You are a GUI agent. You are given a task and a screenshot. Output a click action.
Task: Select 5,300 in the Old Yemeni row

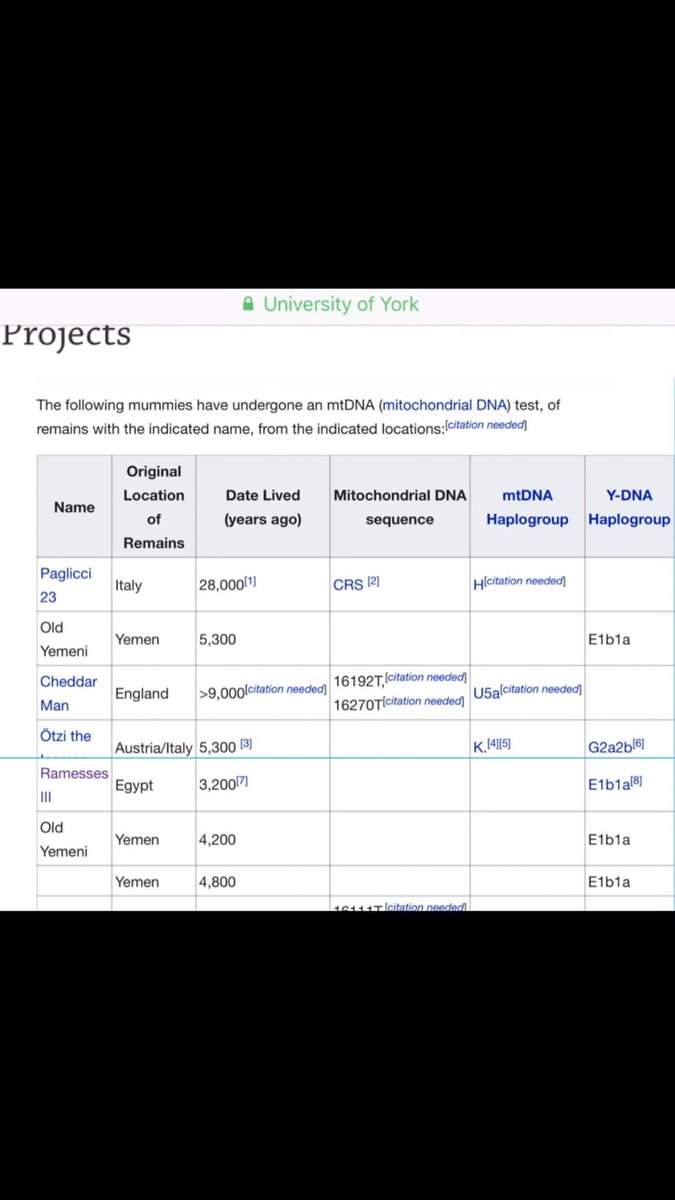click(x=218, y=639)
